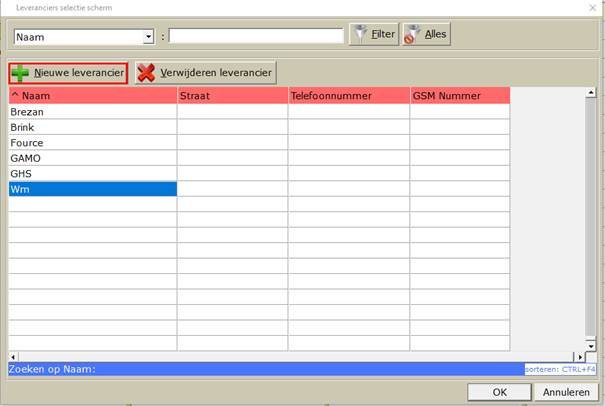Screen dimensions: 605x406
Task: Click the vertical scrollbar thumb
Action: [590, 217]
